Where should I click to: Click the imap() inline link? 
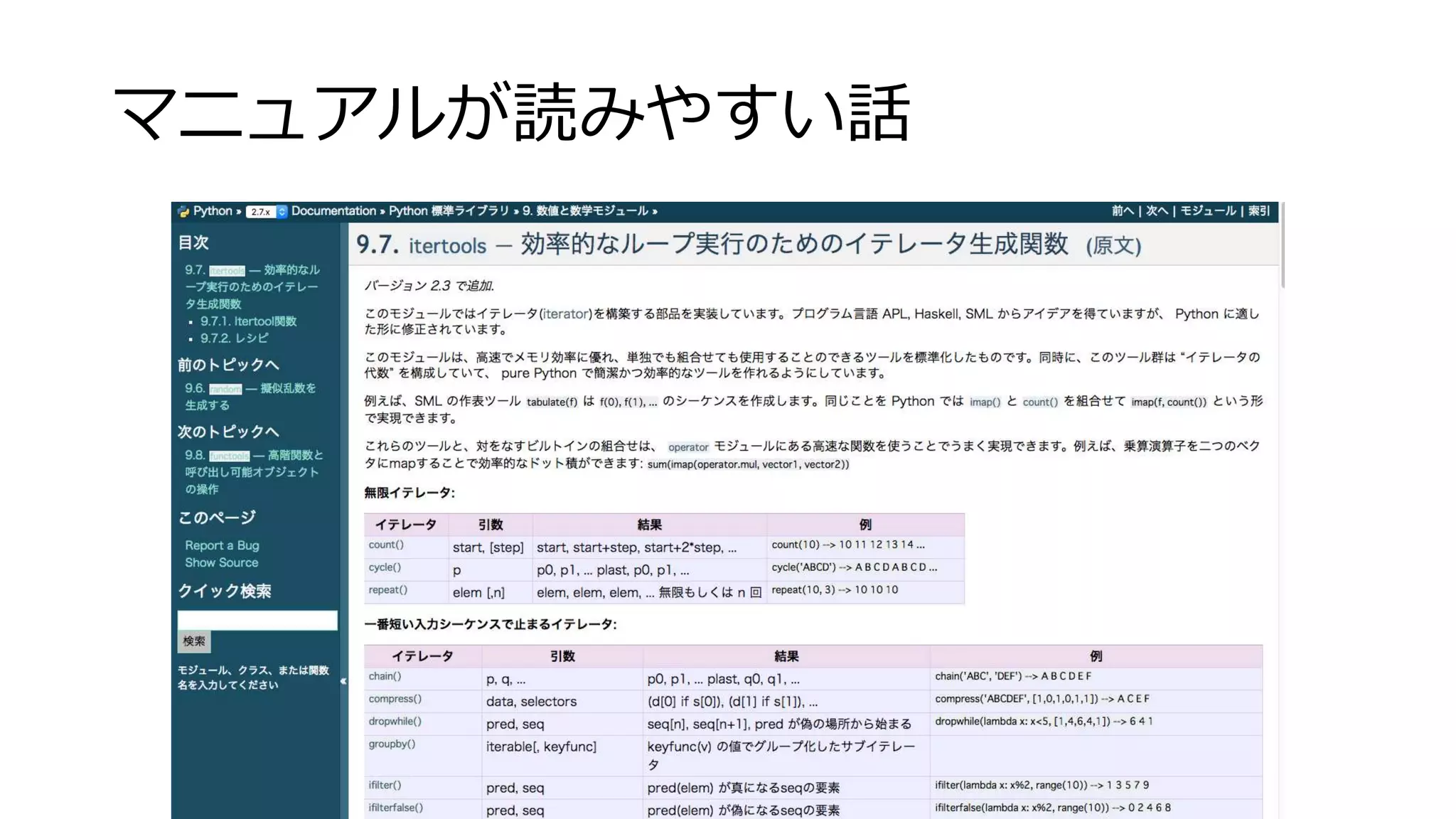pos(985,402)
